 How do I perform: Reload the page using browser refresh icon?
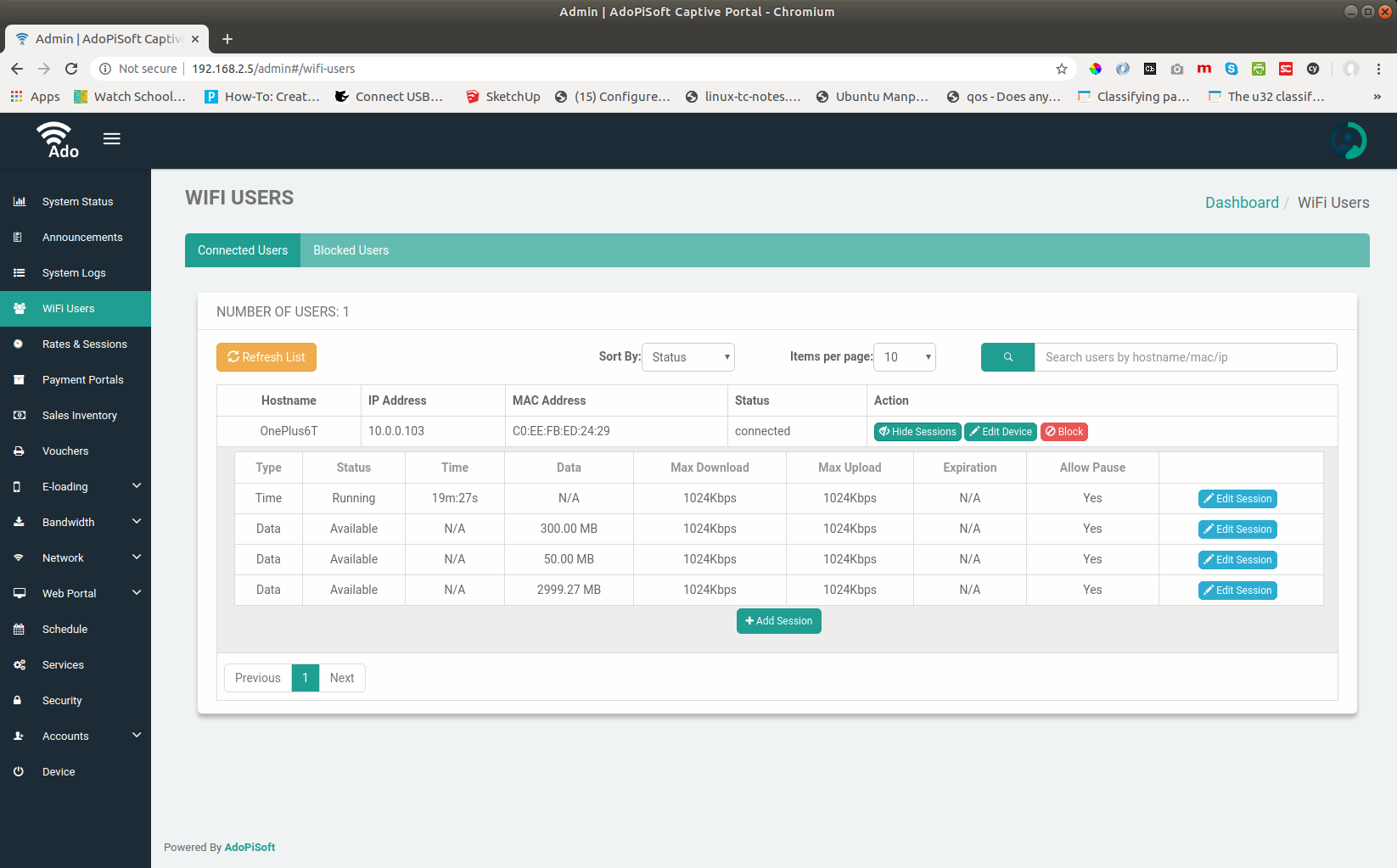tap(71, 69)
